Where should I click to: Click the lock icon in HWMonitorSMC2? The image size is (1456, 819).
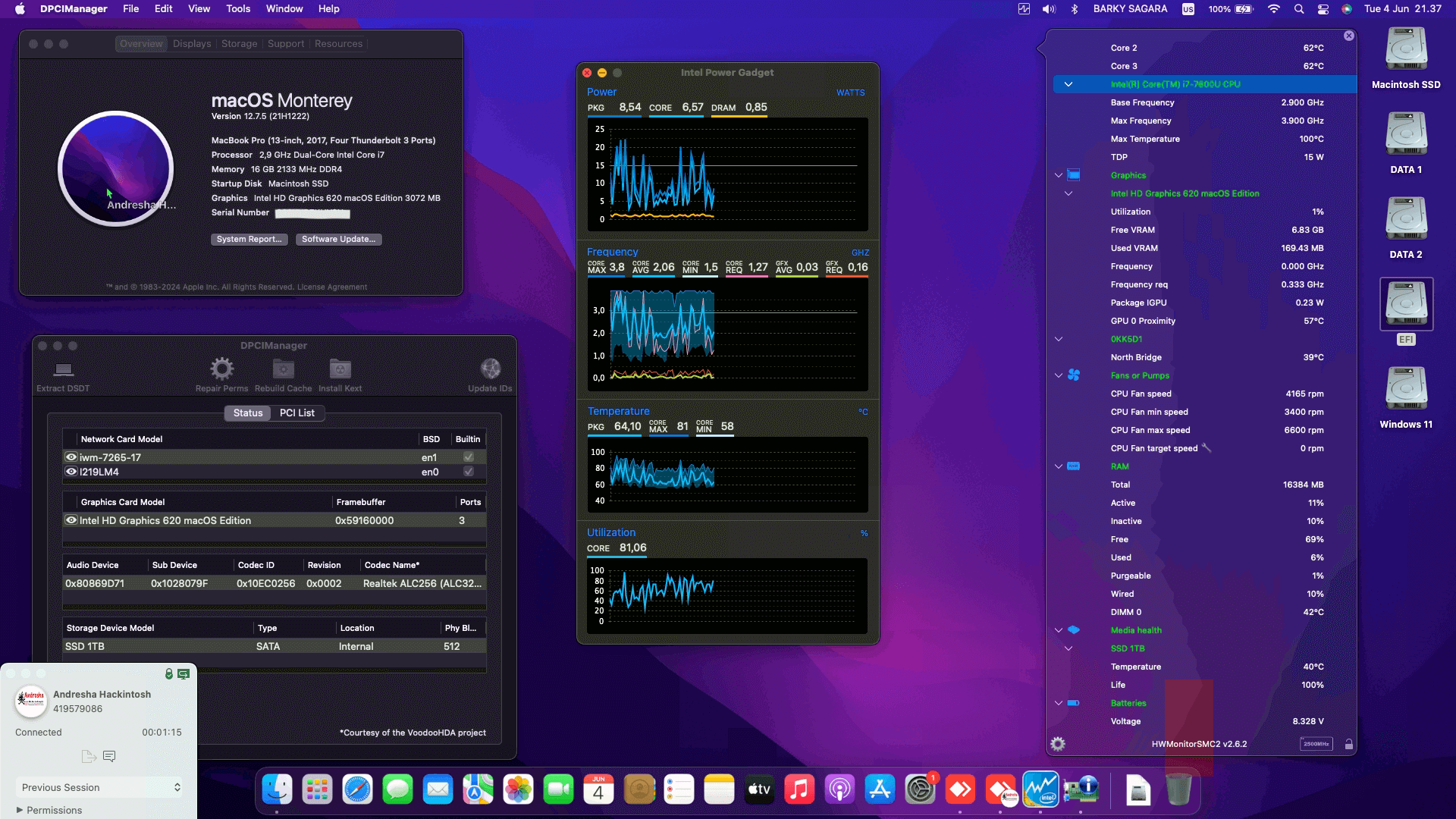pos(1349,744)
